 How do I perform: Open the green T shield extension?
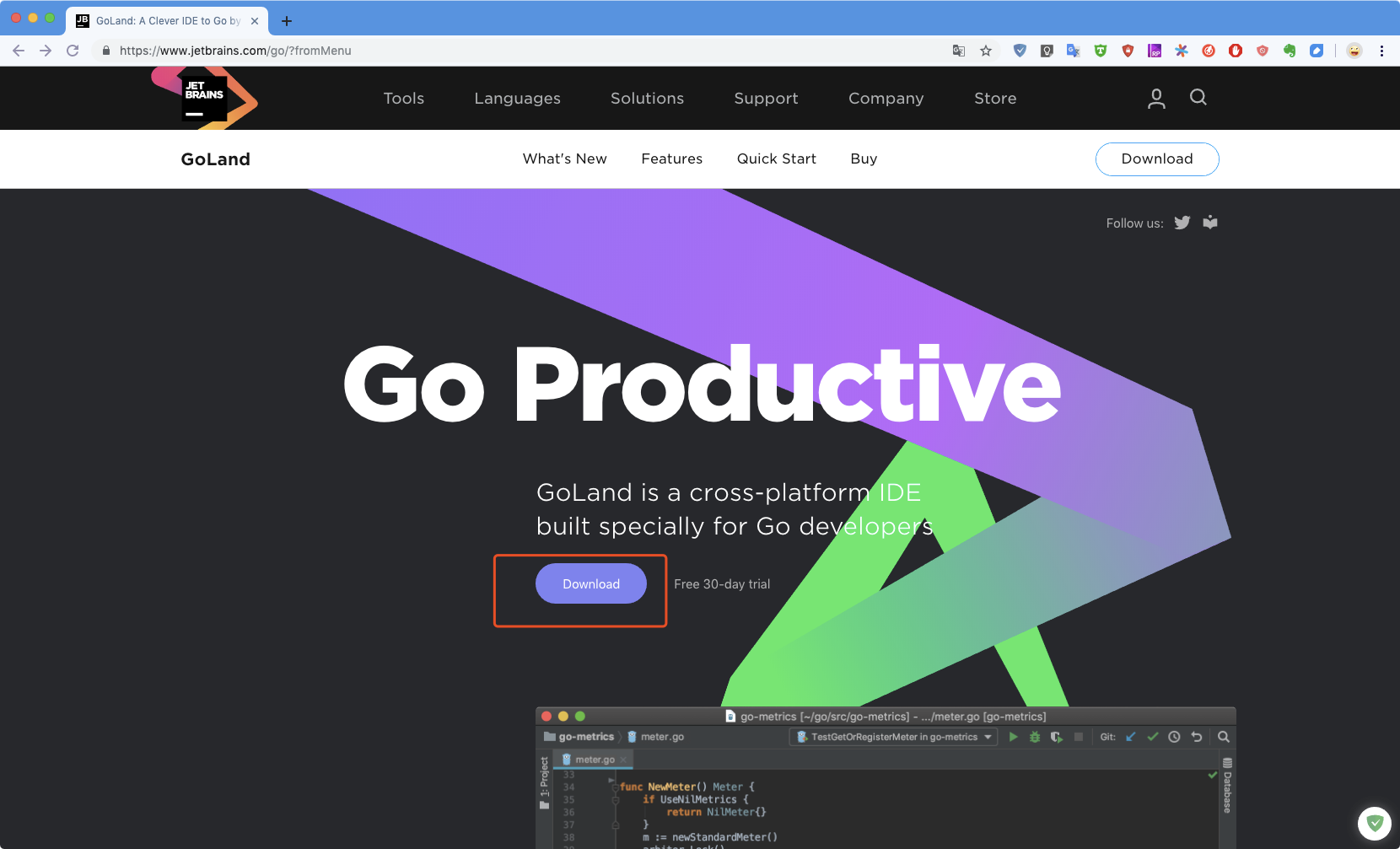[x=1101, y=51]
